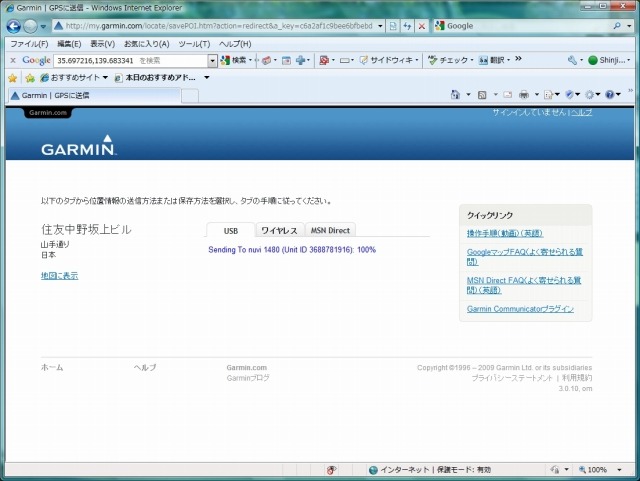This screenshot has width=640, height=481.
Task: Close the Google Toolbar with its X
Action: tap(13, 60)
